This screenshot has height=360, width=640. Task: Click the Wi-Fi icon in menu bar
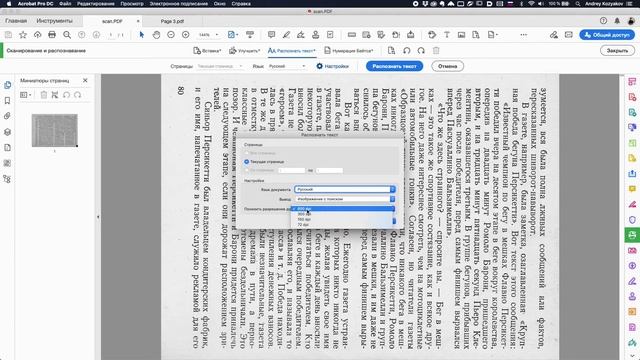[x=531, y=4]
